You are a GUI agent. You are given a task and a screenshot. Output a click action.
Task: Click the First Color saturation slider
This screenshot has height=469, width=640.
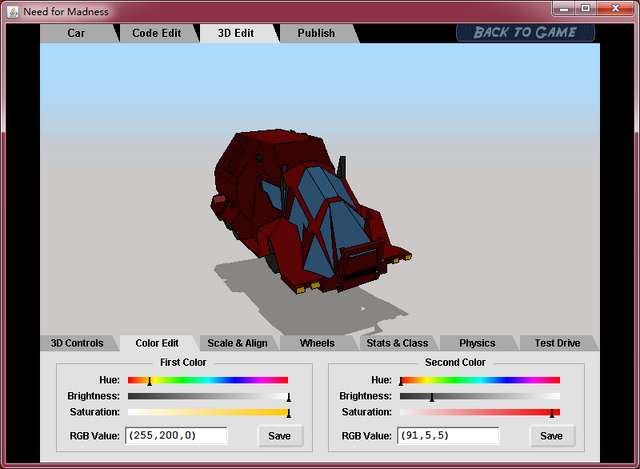click(x=208, y=412)
